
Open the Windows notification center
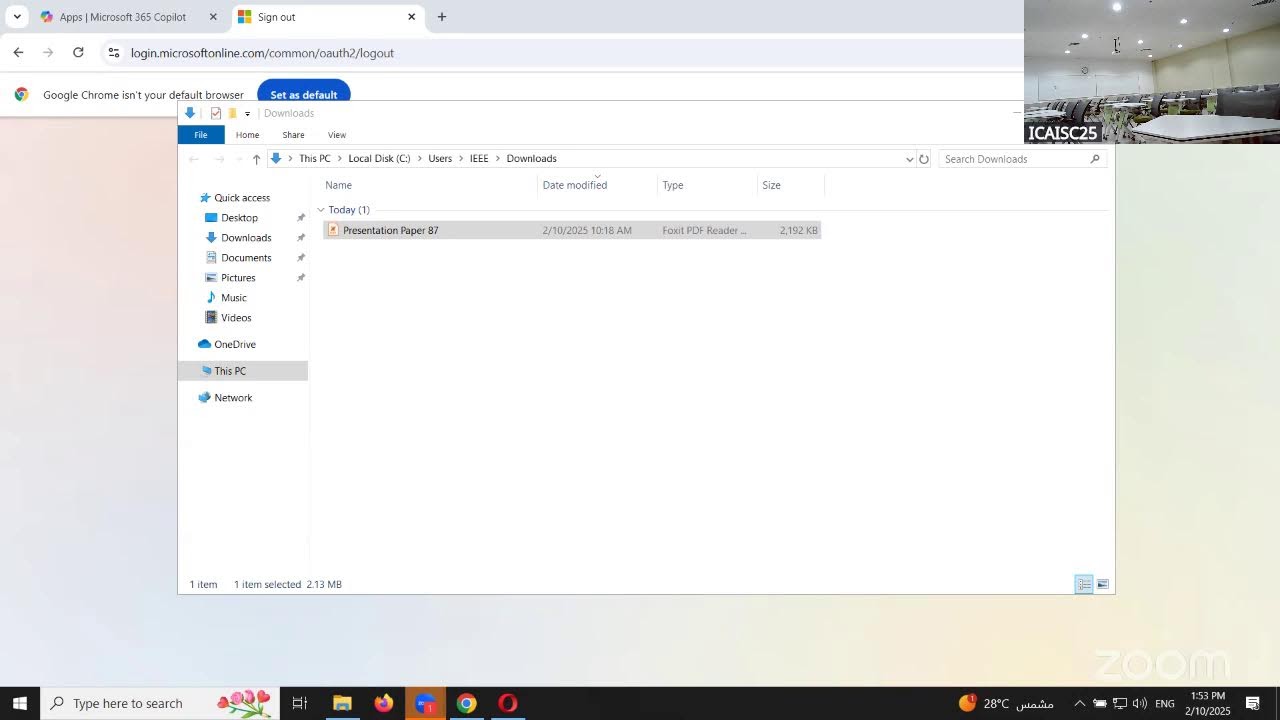(x=1252, y=703)
